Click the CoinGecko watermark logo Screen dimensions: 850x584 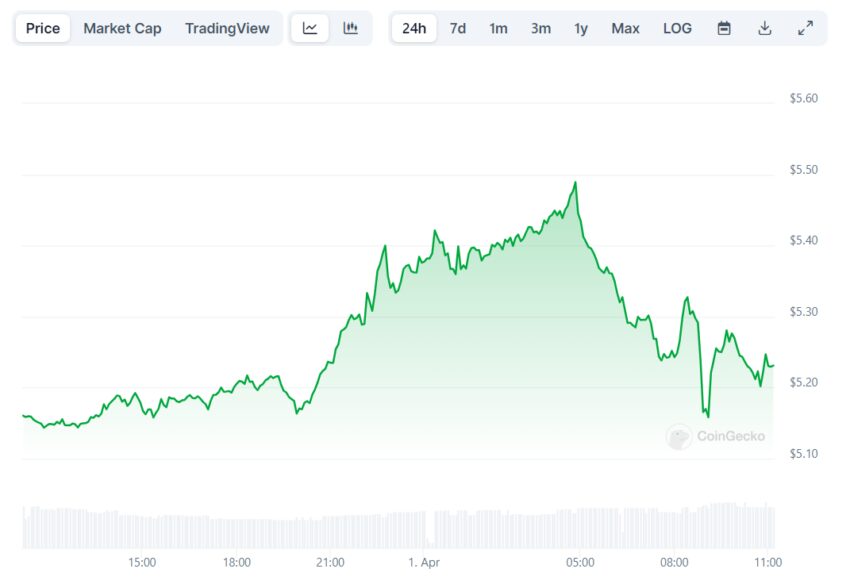point(717,436)
